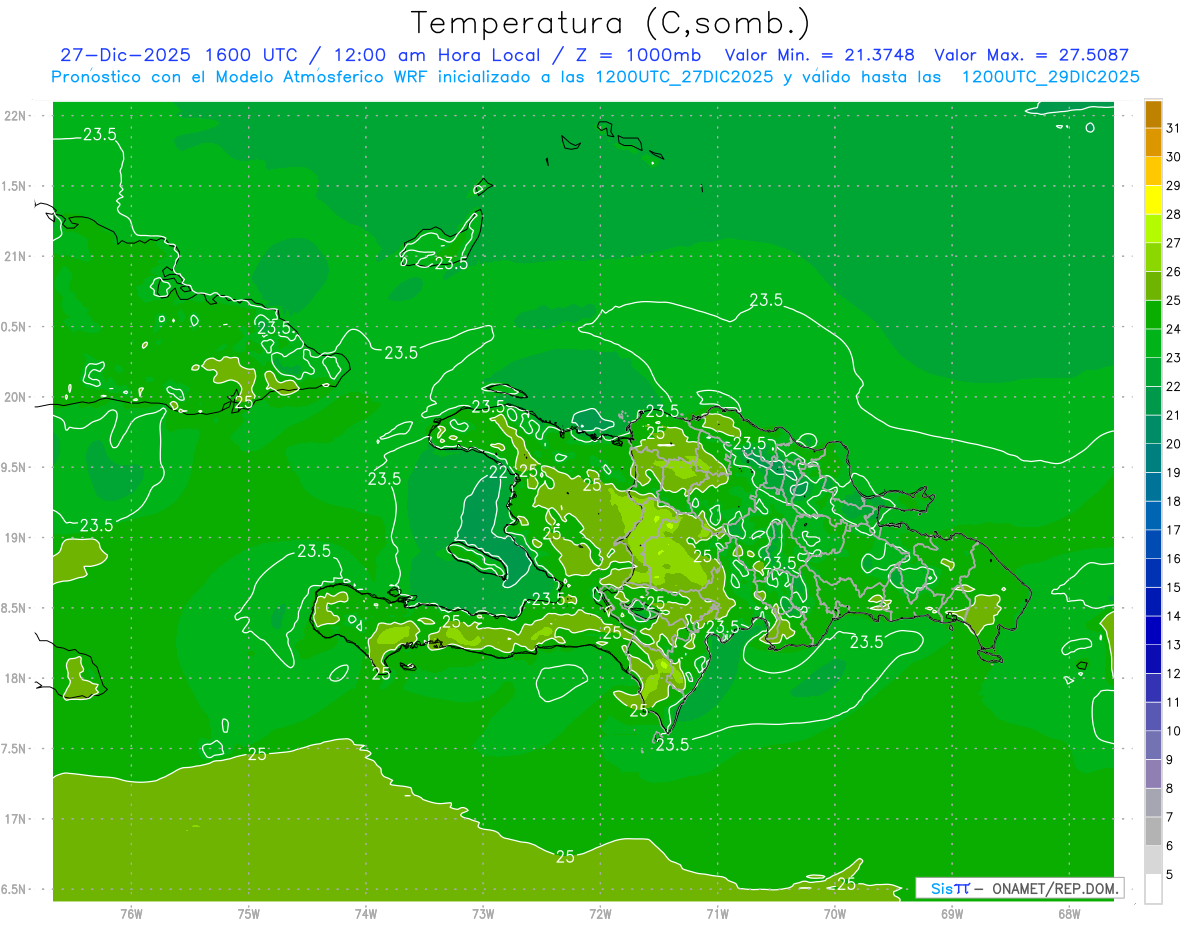
Task: Click the title "Temperatura (C,somb.)"
Action: [x=610, y=24]
